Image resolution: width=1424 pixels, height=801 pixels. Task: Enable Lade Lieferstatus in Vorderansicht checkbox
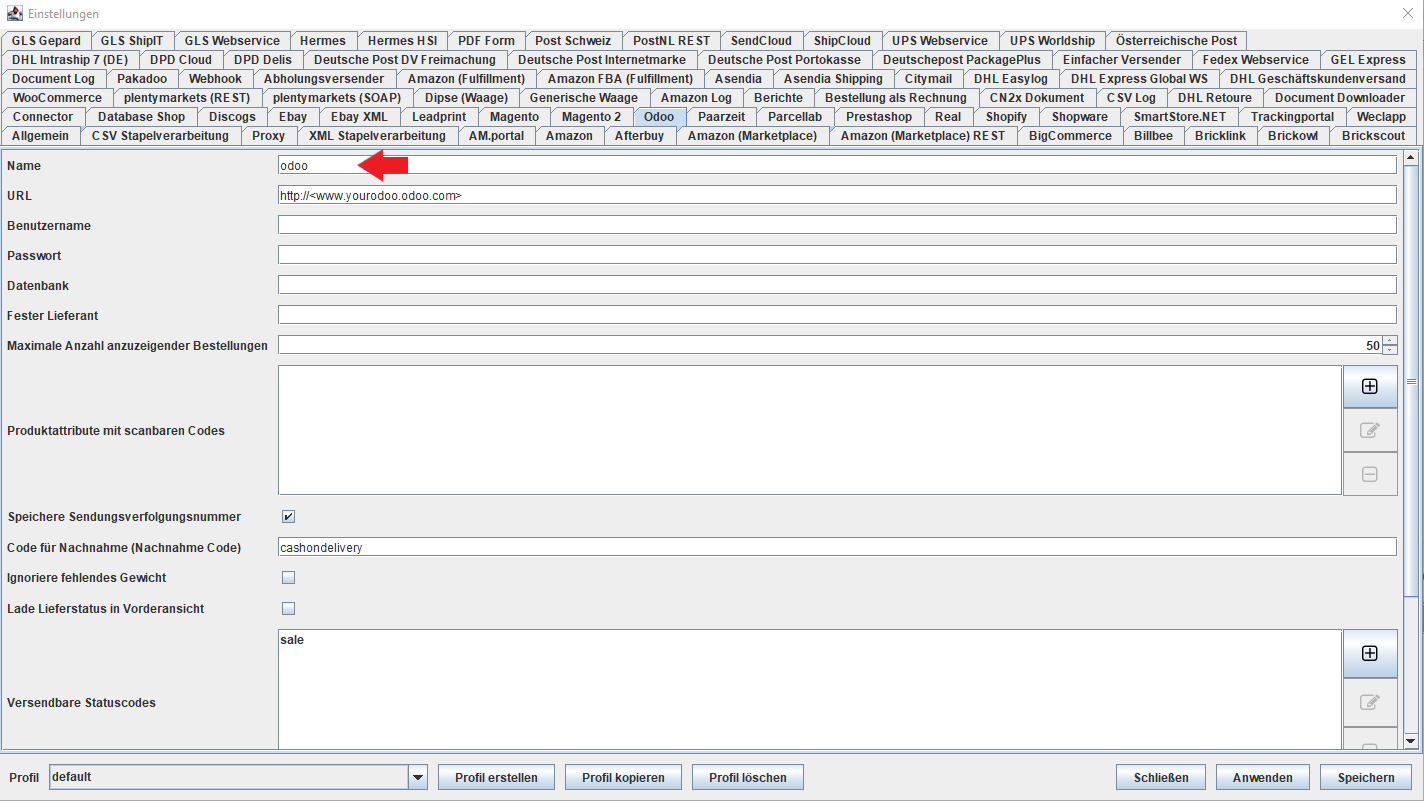point(288,608)
